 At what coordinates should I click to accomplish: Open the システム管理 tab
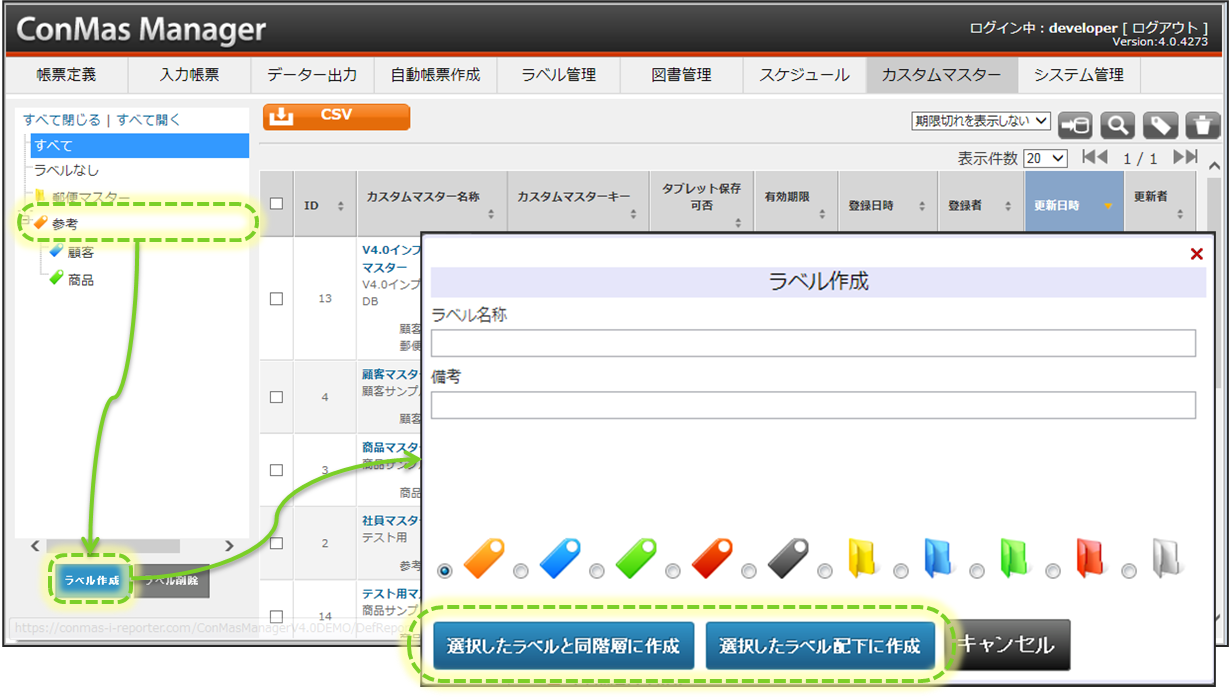(1078, 75)
